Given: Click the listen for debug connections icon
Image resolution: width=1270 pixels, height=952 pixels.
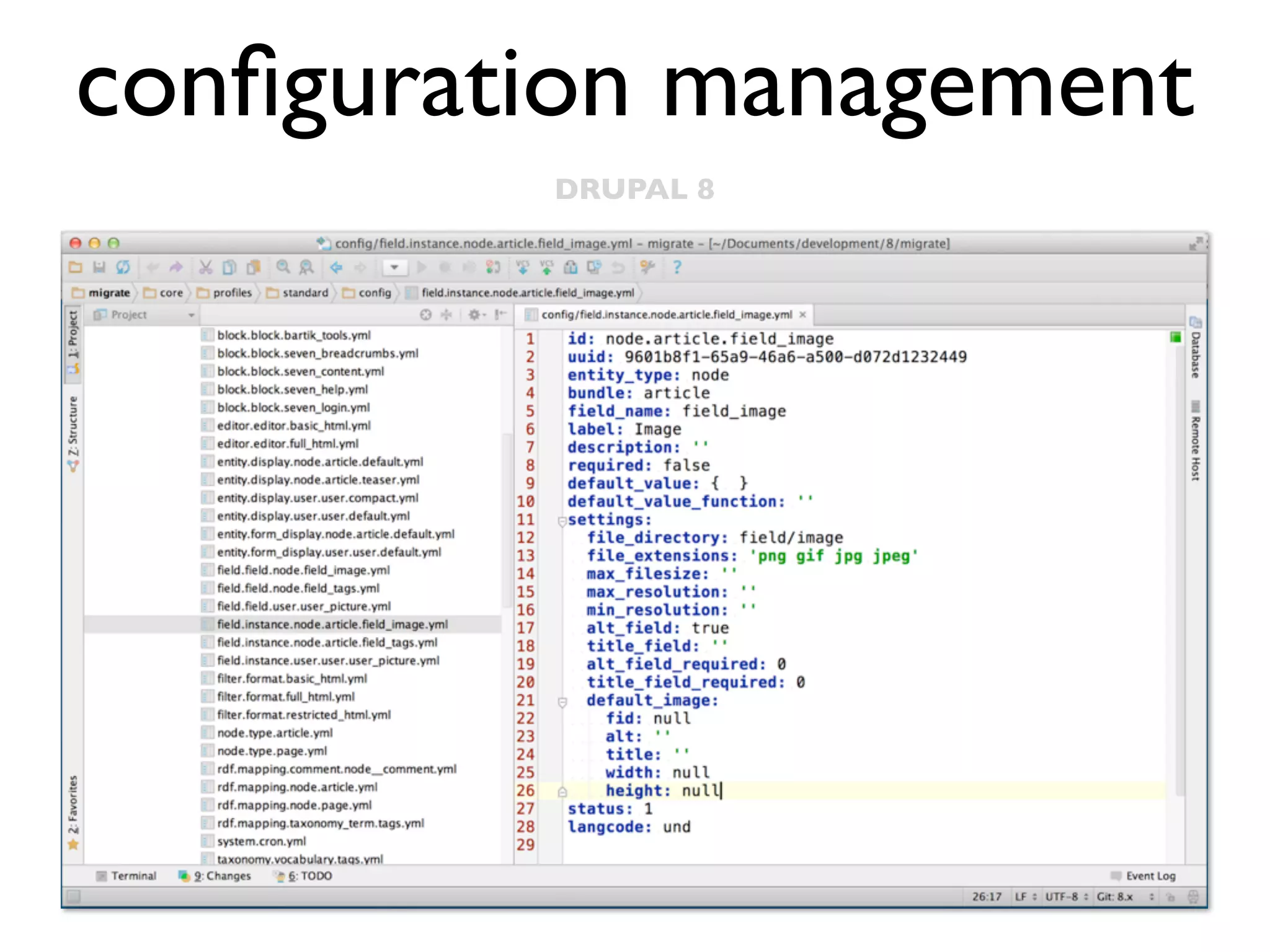Looking at the screenshot, I should click(x=493, y=267).
